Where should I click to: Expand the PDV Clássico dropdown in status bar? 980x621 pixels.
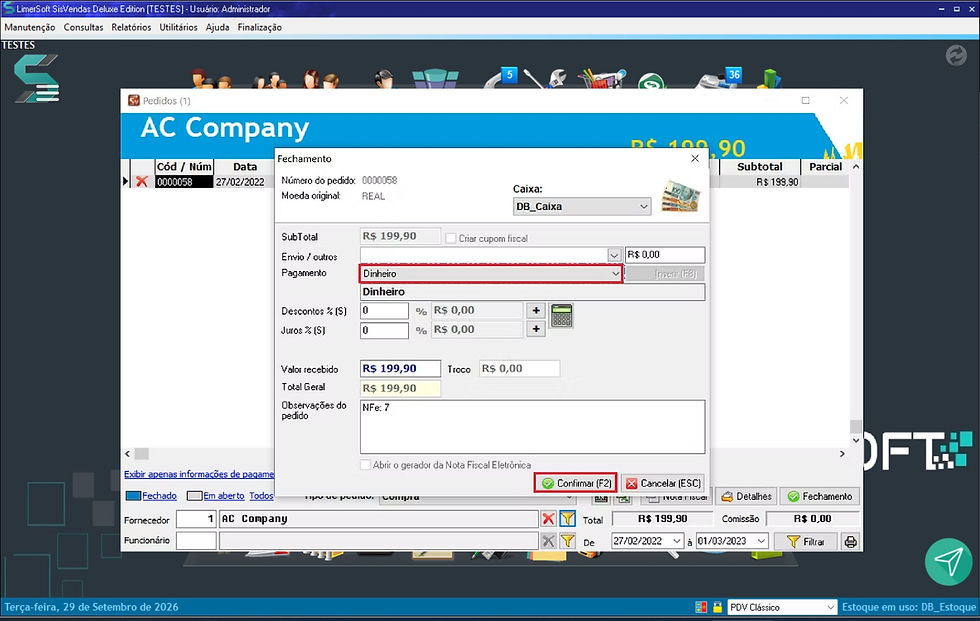(x=830, y=607)
